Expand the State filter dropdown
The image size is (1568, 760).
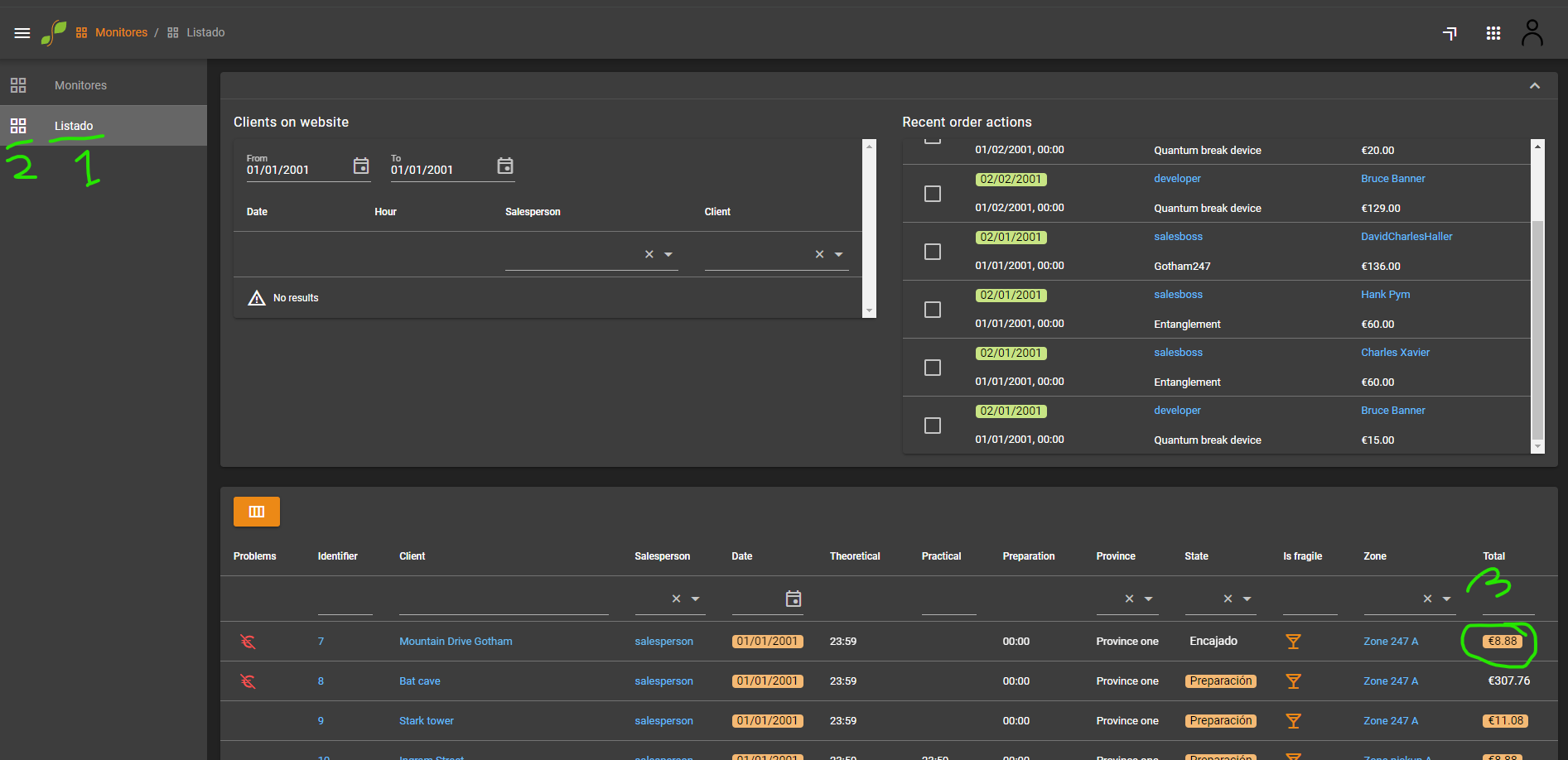pyautogui.click(x=1247, y=599)
